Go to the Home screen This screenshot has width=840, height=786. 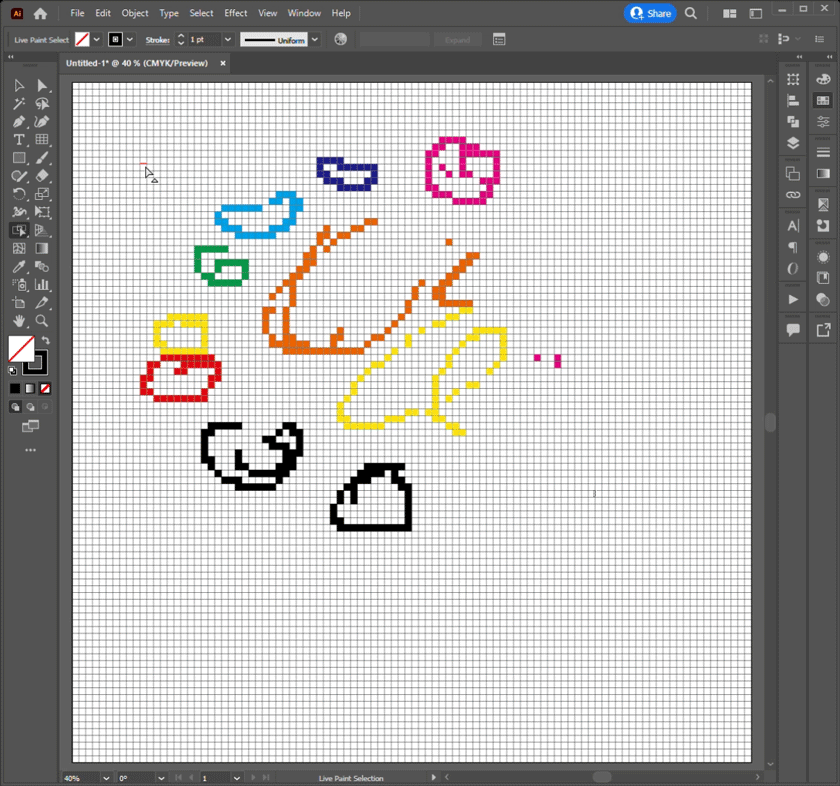point(40,14)
